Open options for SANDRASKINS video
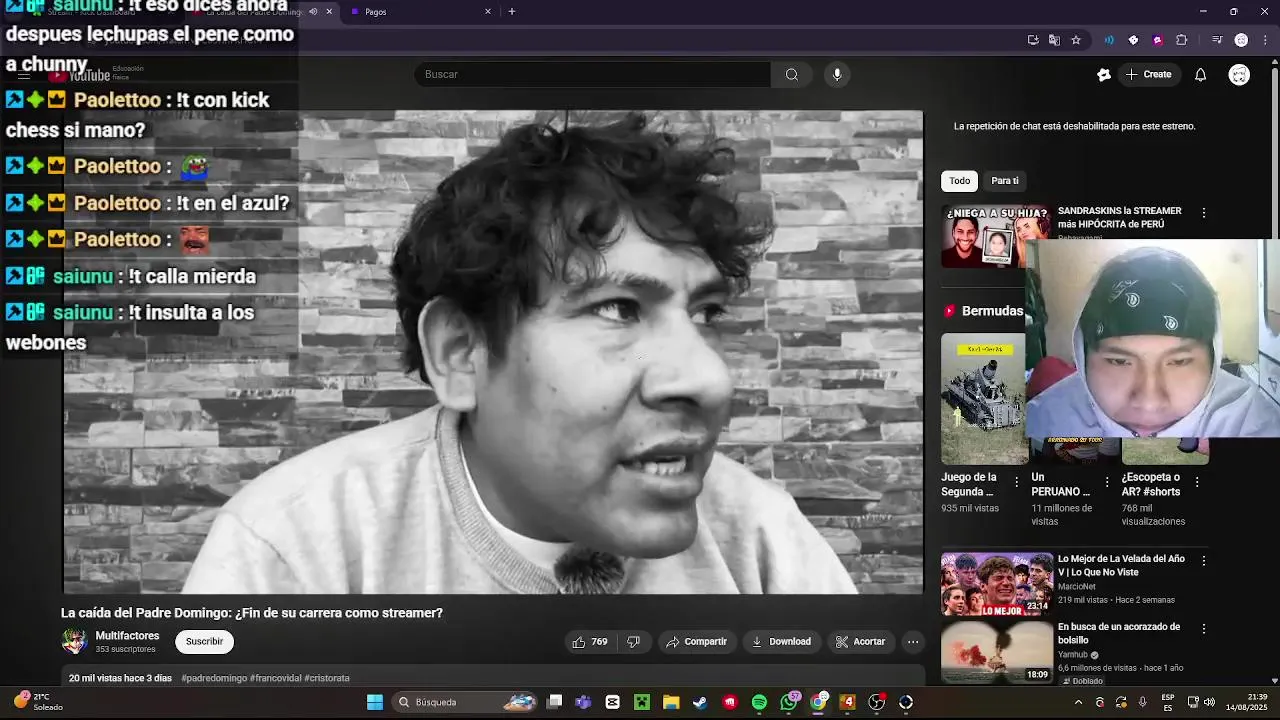The image size is (1280, 720). [1204, 213]
